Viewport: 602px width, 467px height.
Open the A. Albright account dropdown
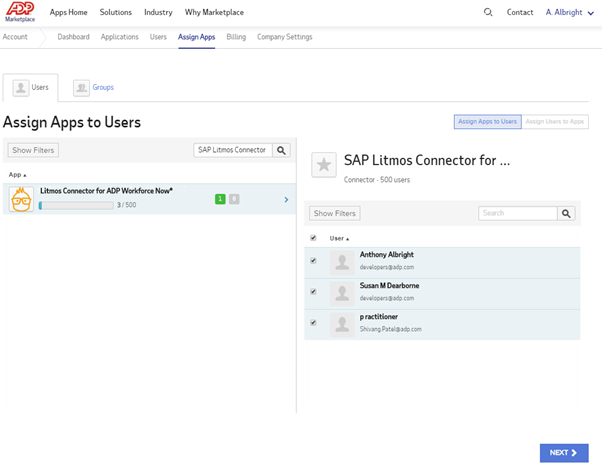point(570,13)
